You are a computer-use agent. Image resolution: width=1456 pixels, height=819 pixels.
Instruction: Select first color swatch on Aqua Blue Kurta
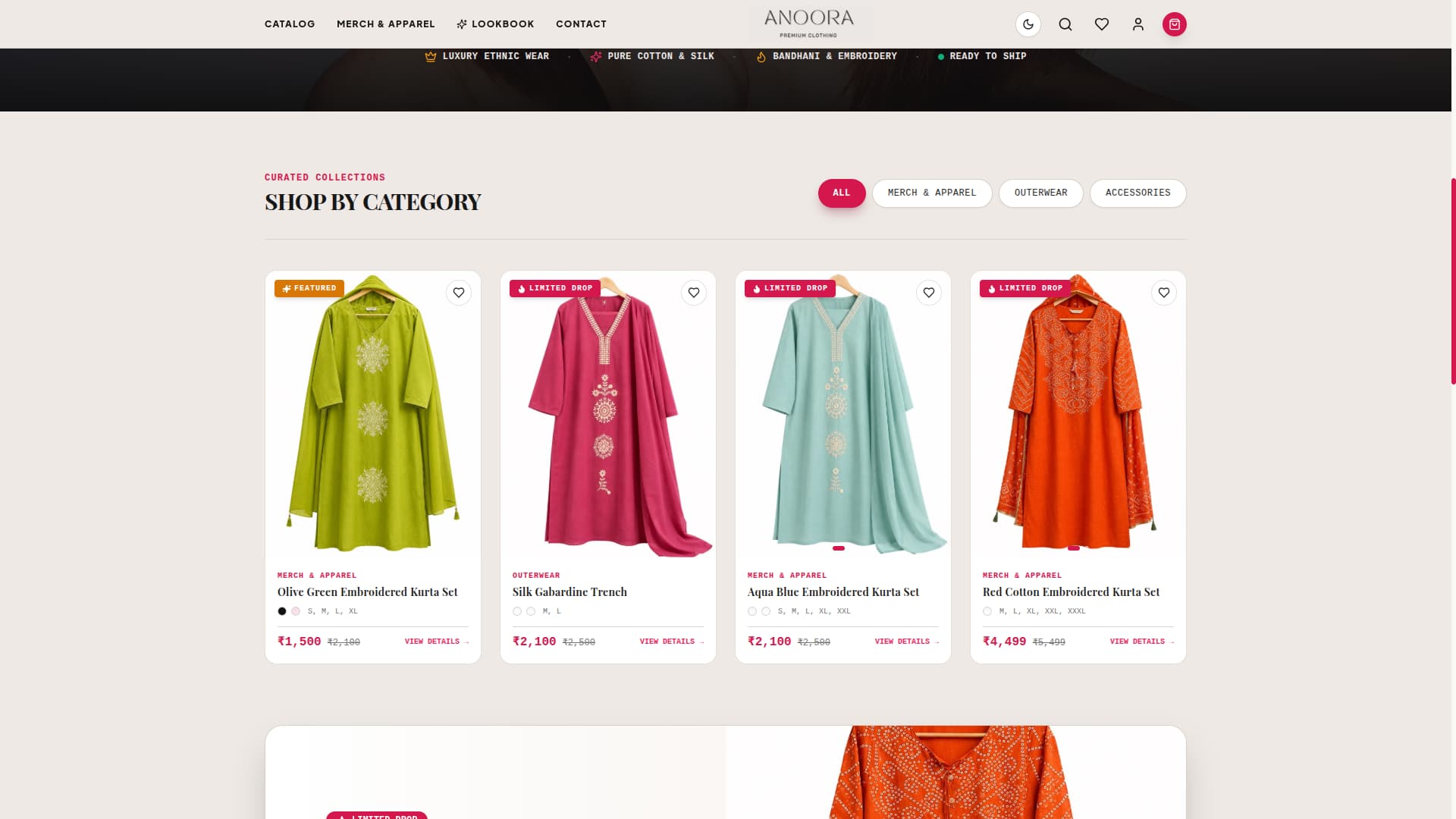click(752, 611)
